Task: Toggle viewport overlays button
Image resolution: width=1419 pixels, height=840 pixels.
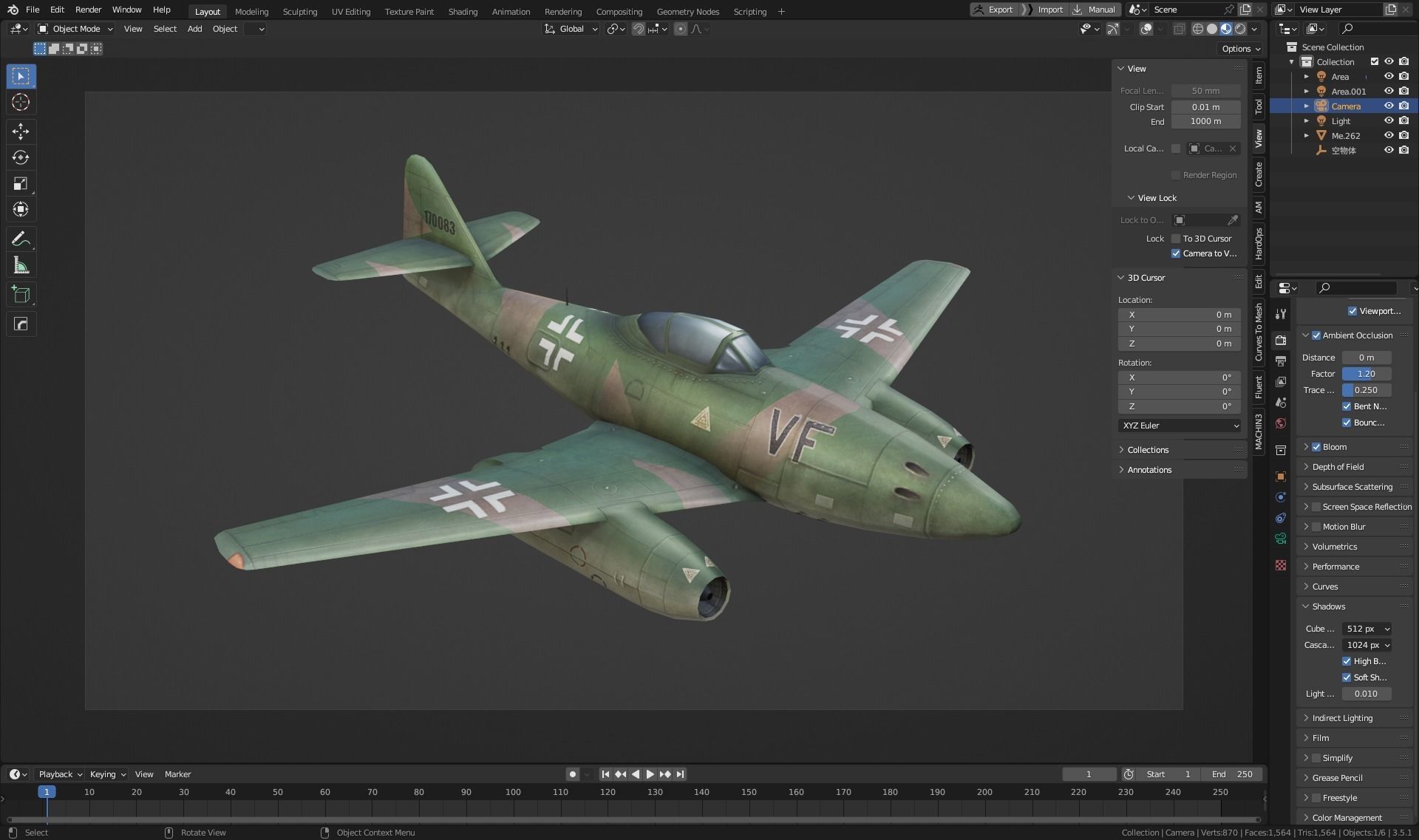Action: tap(1146, 29)
